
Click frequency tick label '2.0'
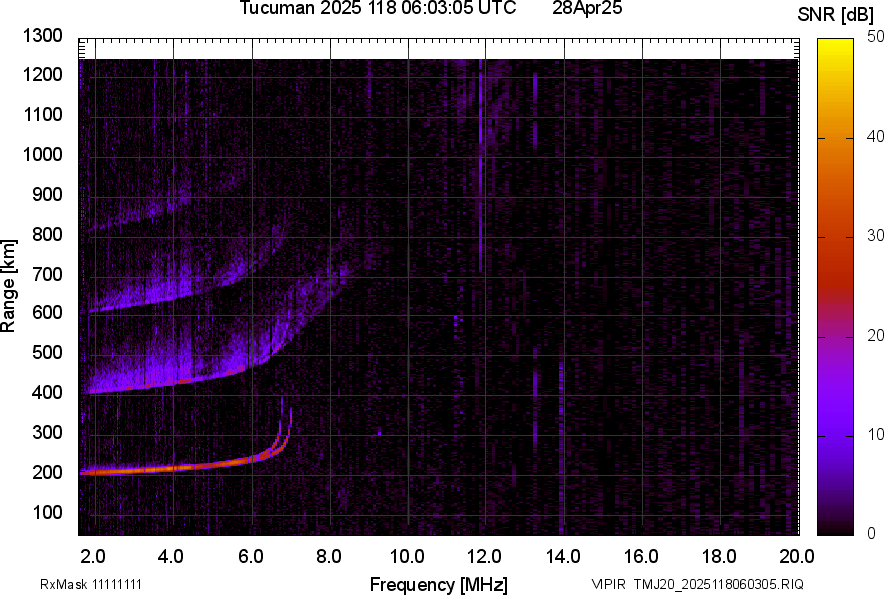93,557
